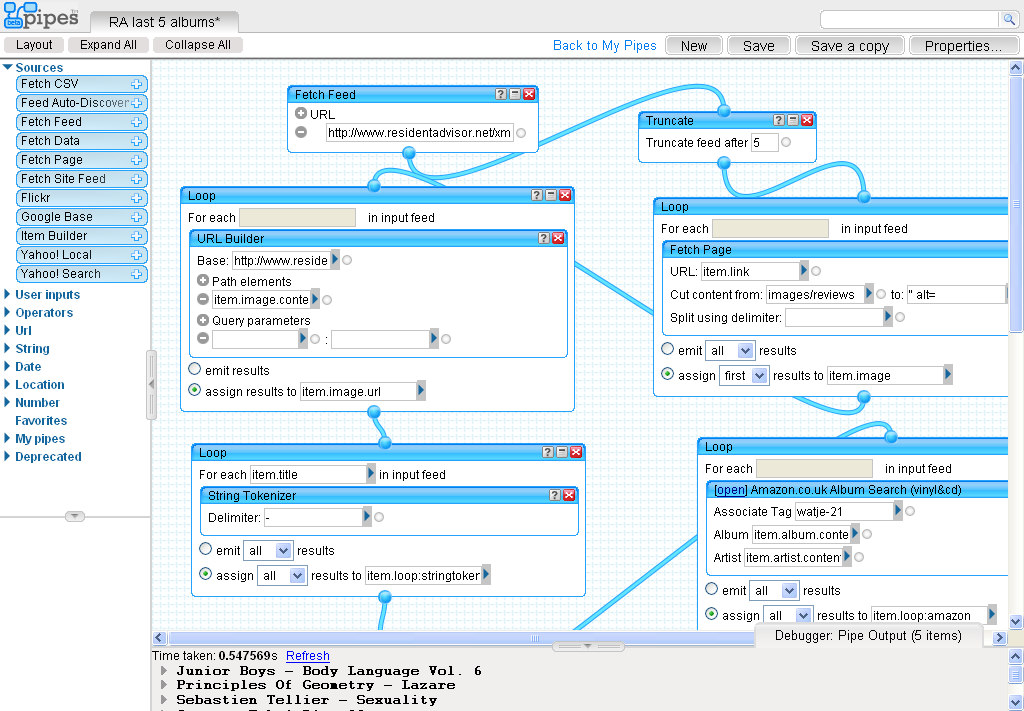The image size is (1024, 711).
Task: Focus the search box at top right
Action: coord(912,19)
